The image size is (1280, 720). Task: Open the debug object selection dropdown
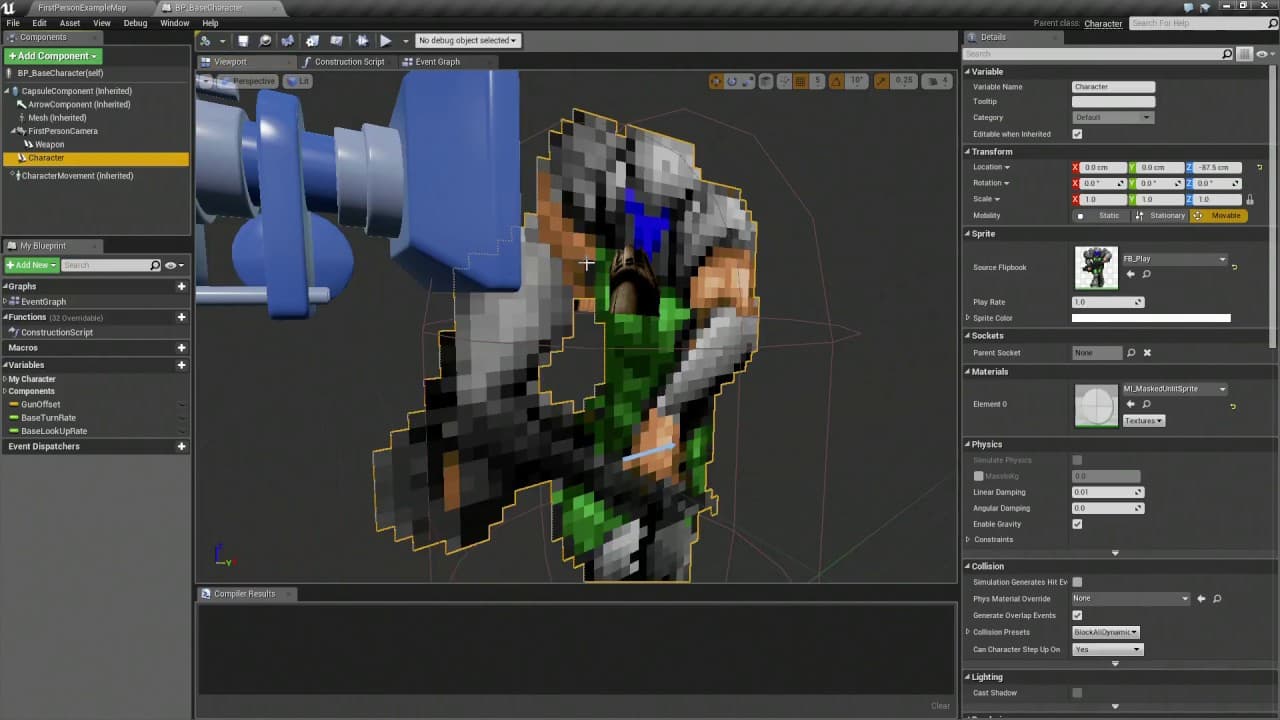467,41
